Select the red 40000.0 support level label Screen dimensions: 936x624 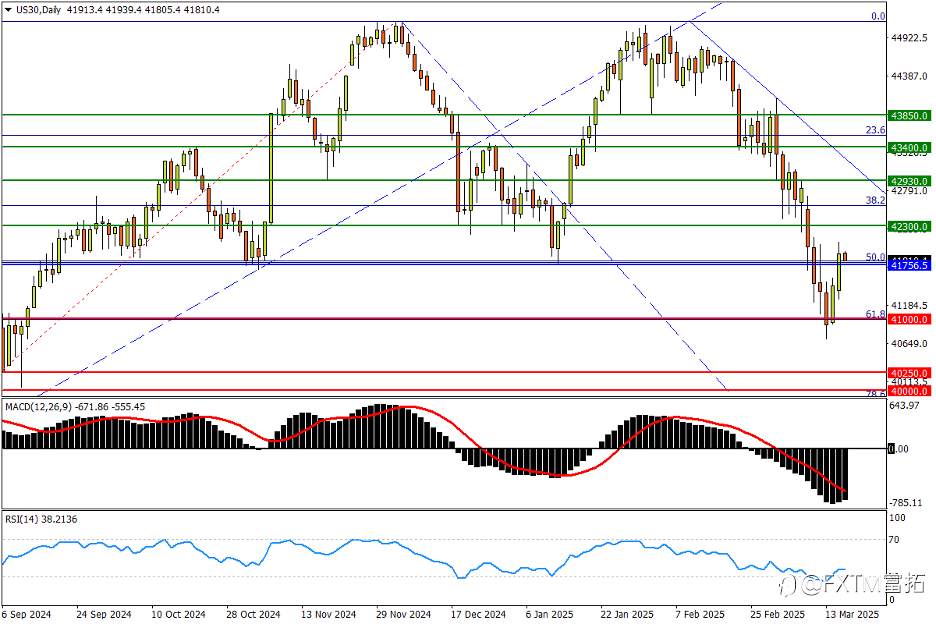tap(909, 391)
